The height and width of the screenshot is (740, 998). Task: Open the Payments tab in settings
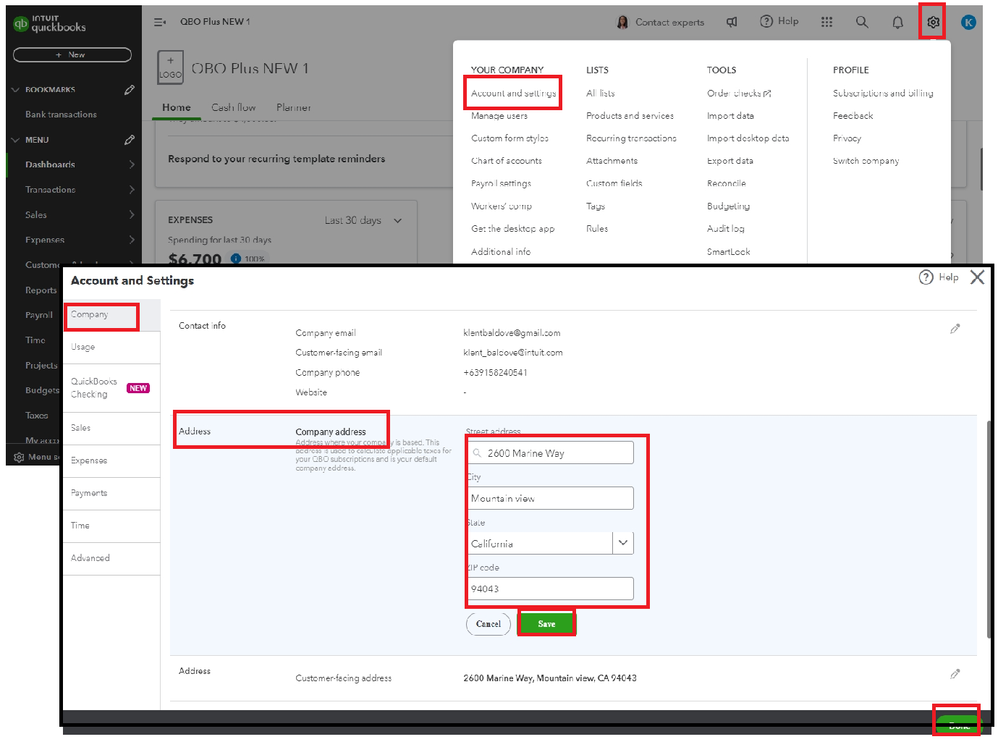(x=112, y=493)
